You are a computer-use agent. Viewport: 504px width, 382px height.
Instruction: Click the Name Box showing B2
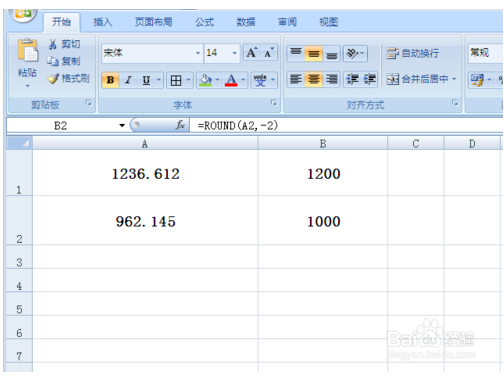tap(61, 126)
